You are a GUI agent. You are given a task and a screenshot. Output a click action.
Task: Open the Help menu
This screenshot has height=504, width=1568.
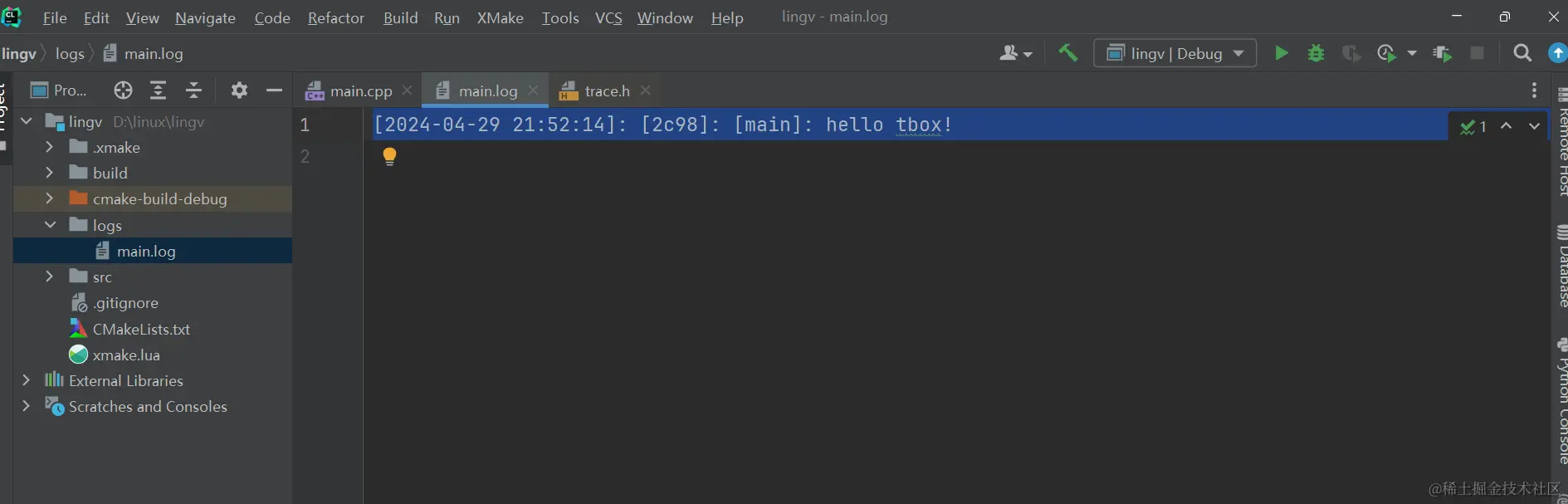(727, 17)
